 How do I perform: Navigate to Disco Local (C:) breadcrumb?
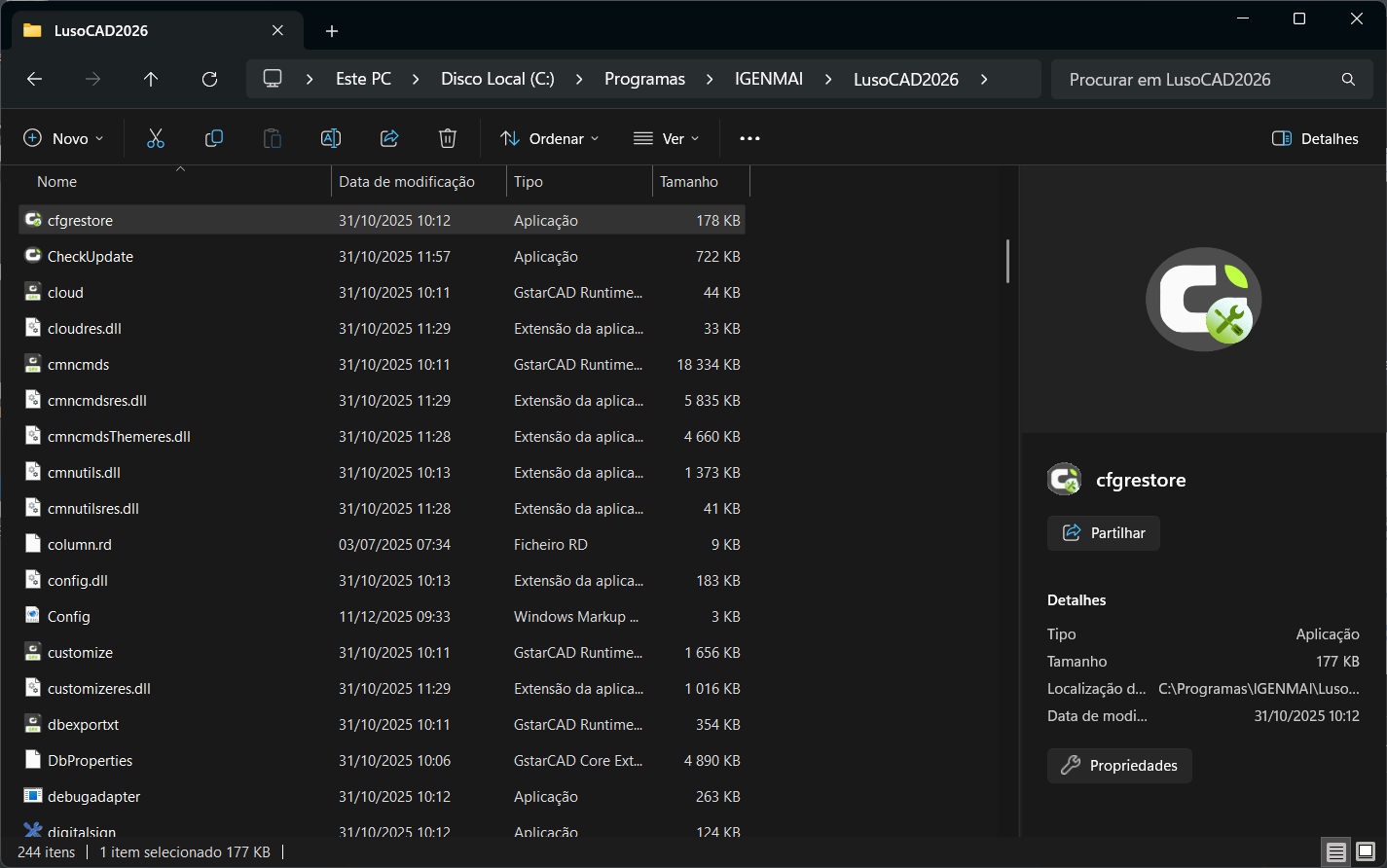tap(498, 79)
